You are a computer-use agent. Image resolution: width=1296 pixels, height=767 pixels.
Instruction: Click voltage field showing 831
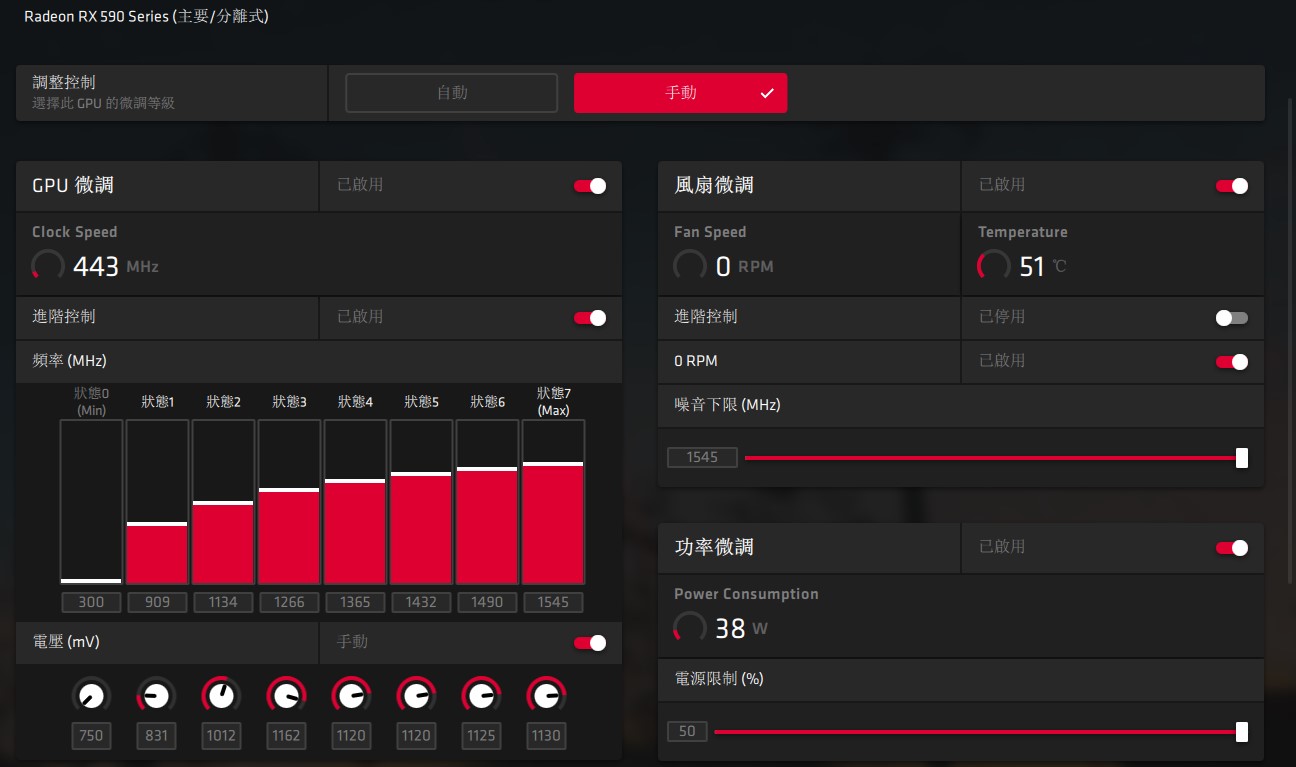(x=156, y=736)
